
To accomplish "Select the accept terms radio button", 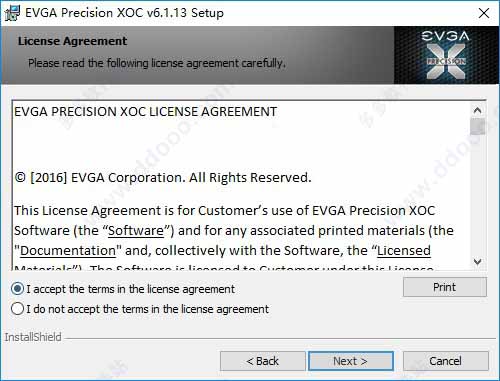I will pos(17,289).
